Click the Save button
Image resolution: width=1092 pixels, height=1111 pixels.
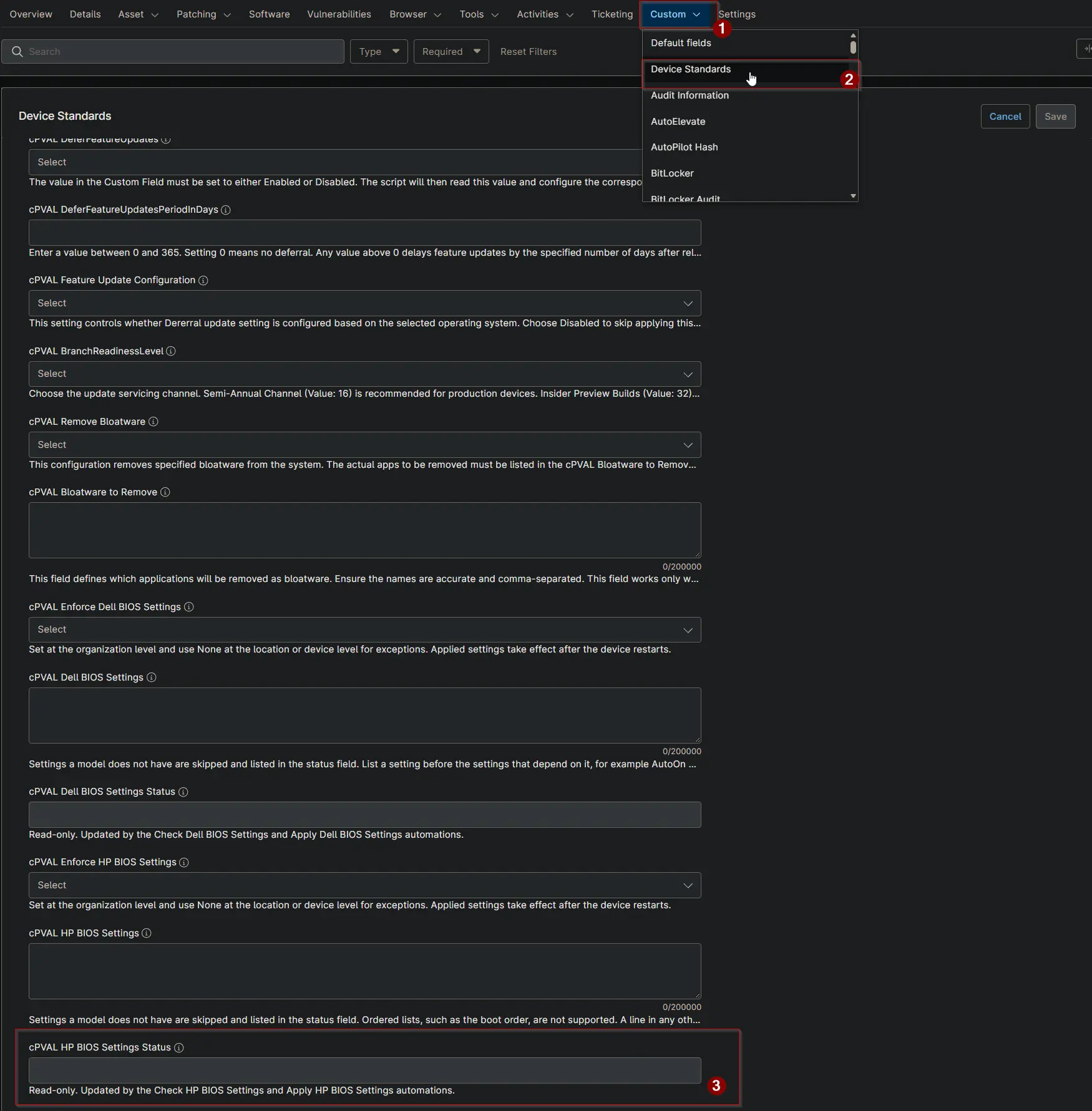(x=1056, y=117)
